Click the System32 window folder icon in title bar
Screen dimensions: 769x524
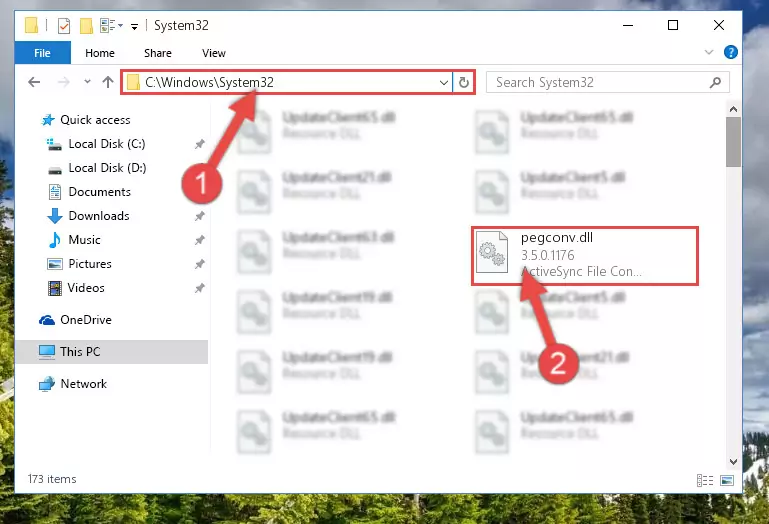(31, 25)
